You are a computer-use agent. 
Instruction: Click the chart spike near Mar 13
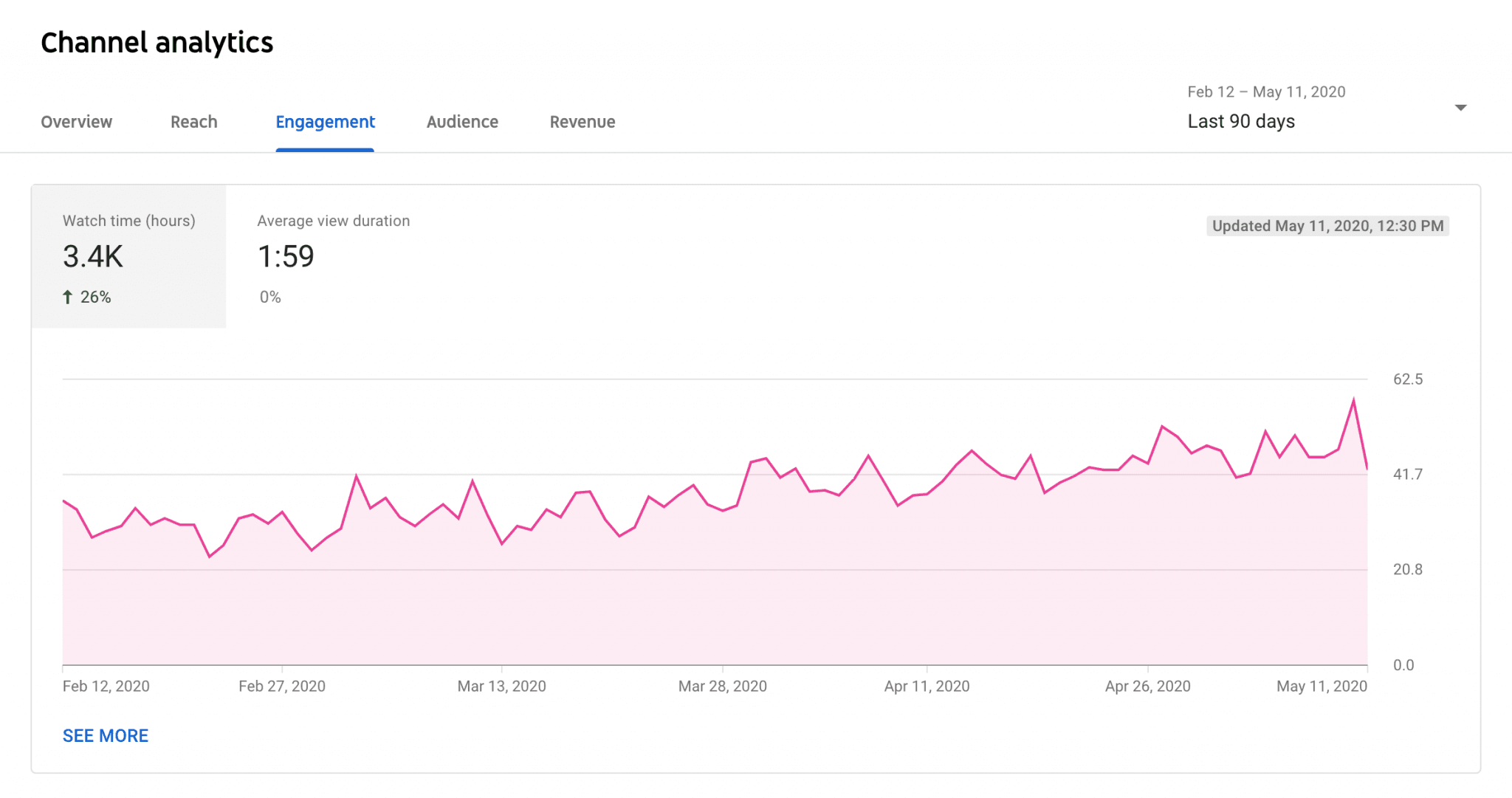[x=472, y=478]
